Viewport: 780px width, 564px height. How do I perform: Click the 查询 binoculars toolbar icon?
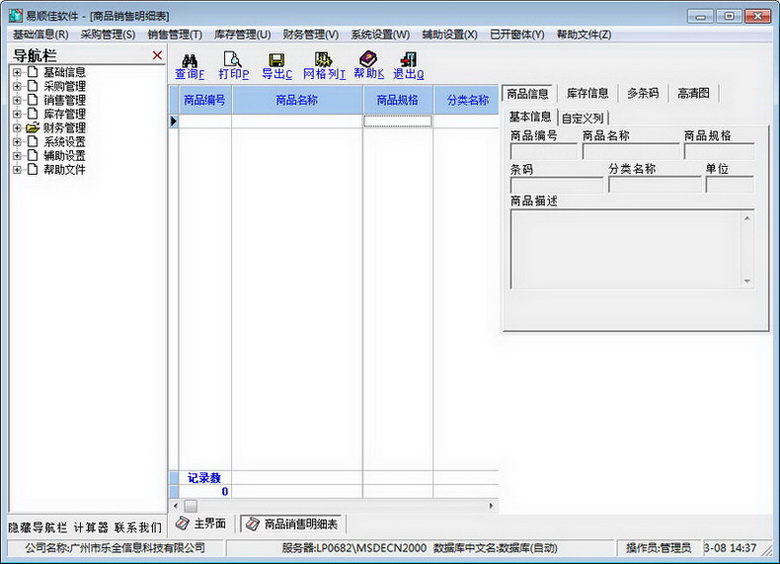tap(189, 60)
